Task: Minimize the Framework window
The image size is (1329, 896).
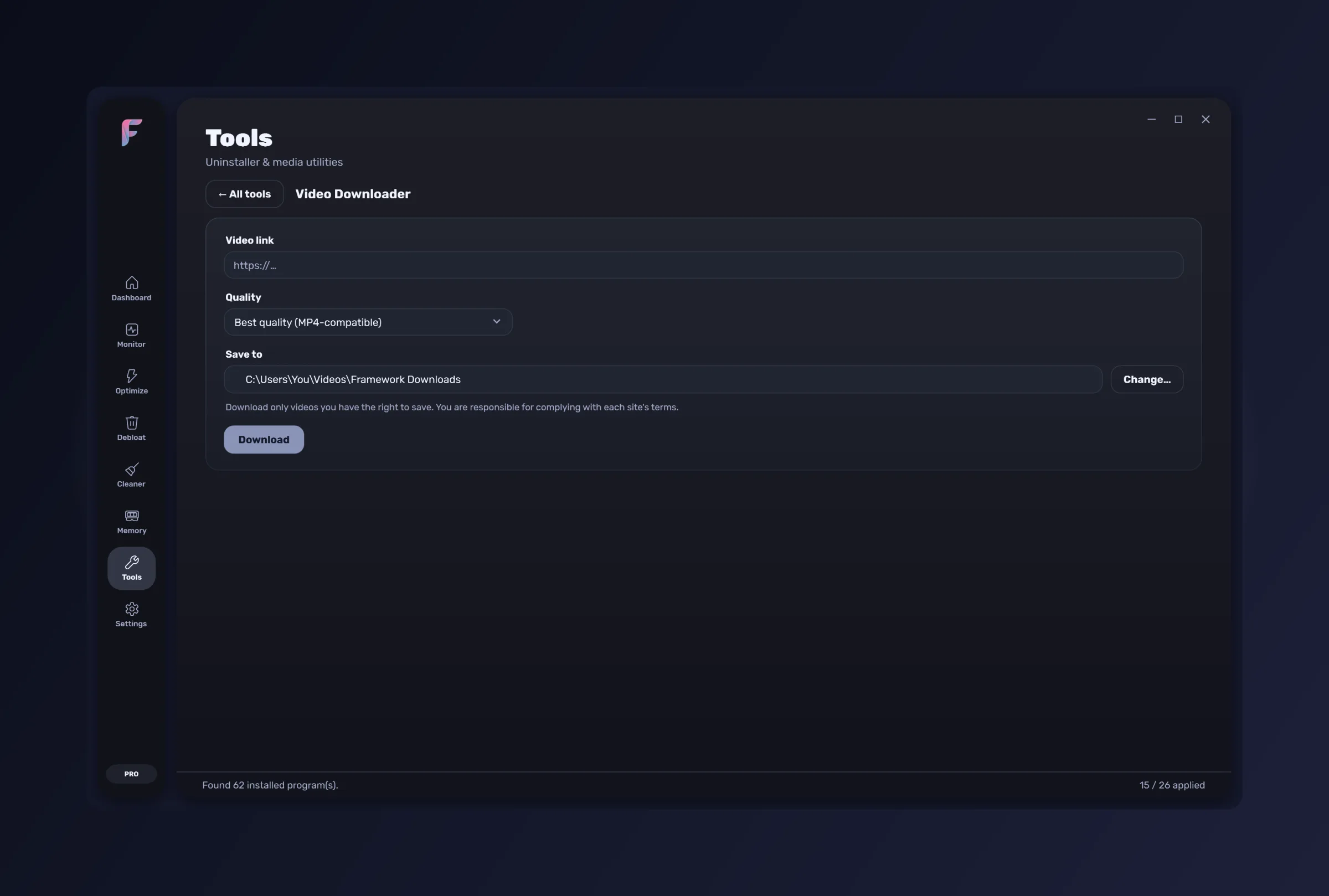Action: tap(1151, 120)
